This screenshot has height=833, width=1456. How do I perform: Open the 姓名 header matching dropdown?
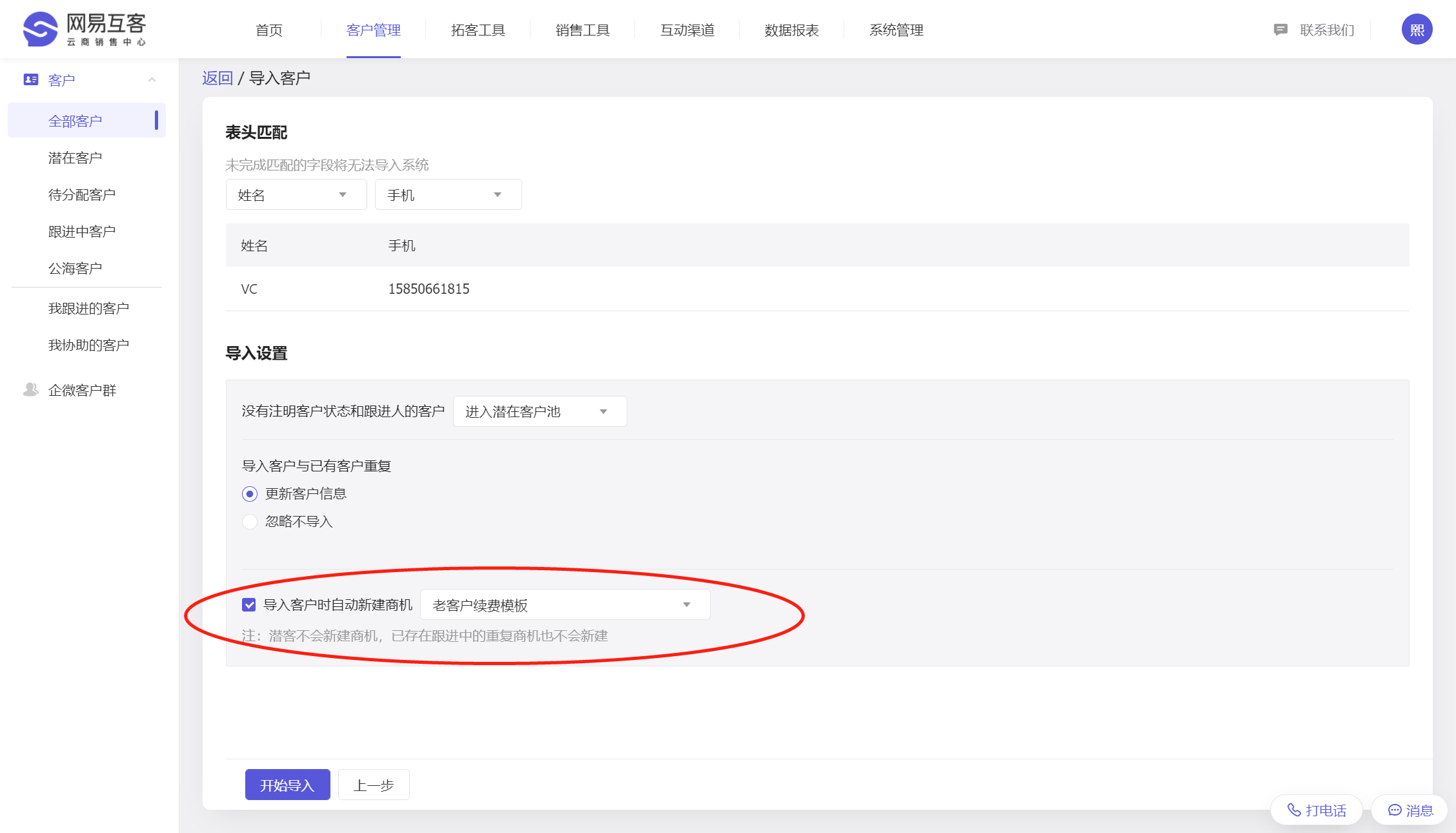(x=296, y=195)
